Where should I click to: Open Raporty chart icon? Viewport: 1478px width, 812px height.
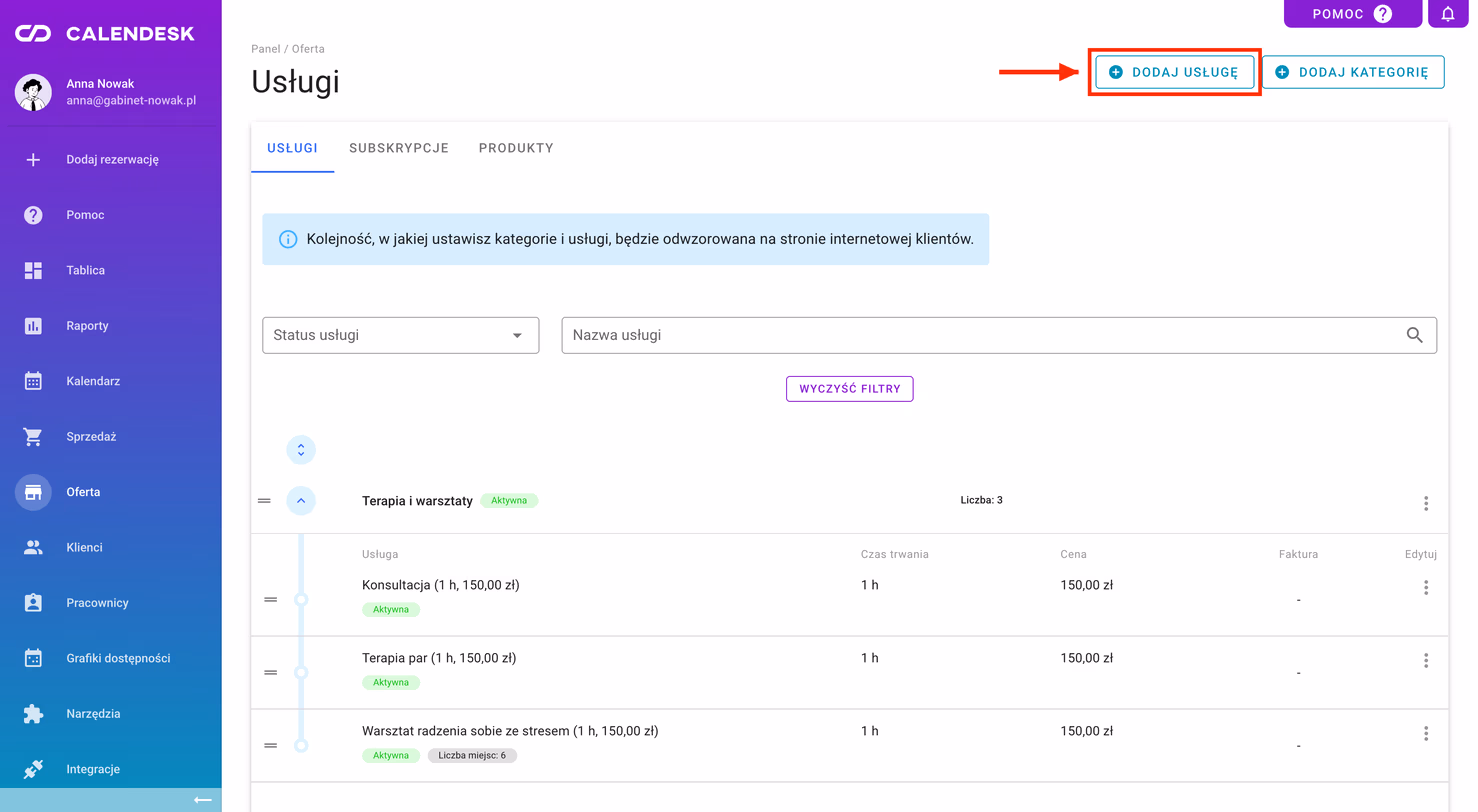point(33,326)
